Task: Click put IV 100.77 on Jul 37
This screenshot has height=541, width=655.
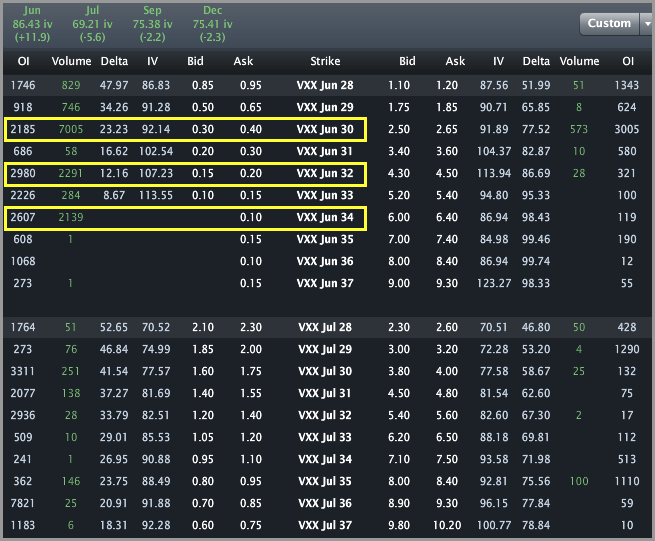Action: [494, 525]
